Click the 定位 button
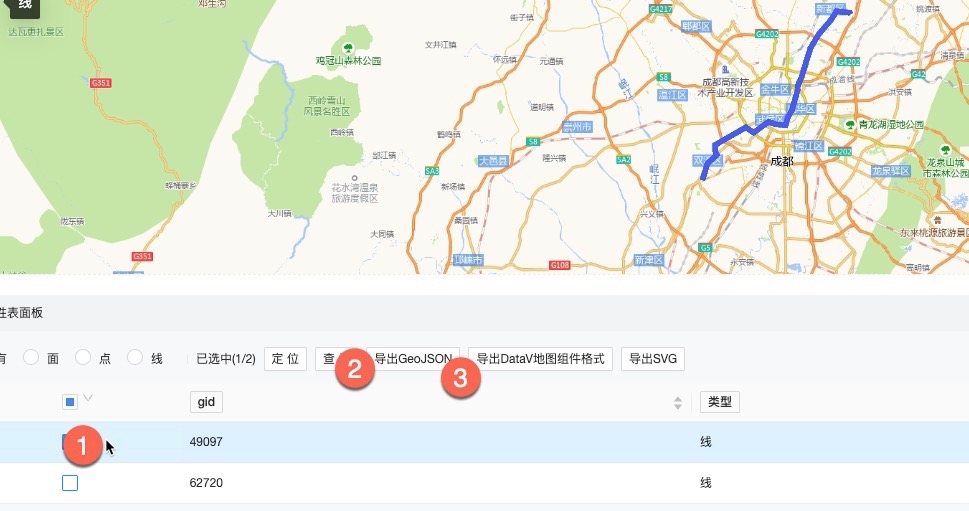 (286, 358)
